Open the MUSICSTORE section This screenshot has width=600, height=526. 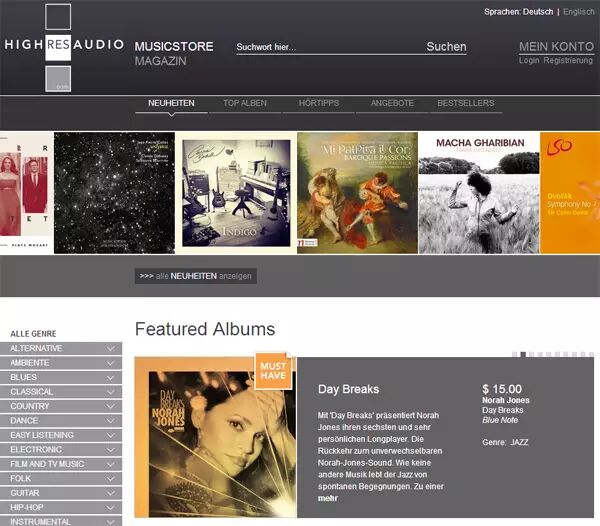point(174,47)
